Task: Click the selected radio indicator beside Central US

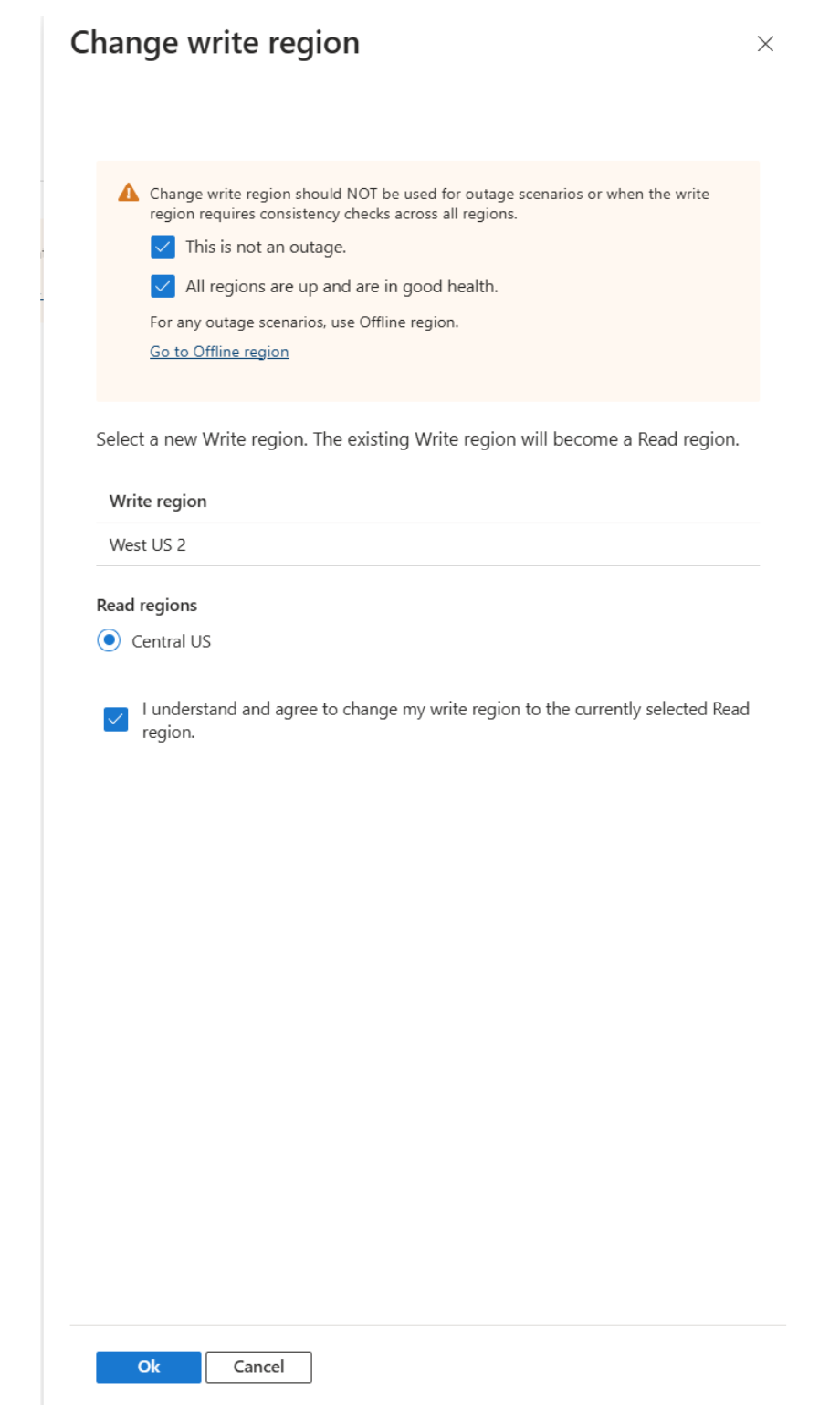Action: pos(108,640)
